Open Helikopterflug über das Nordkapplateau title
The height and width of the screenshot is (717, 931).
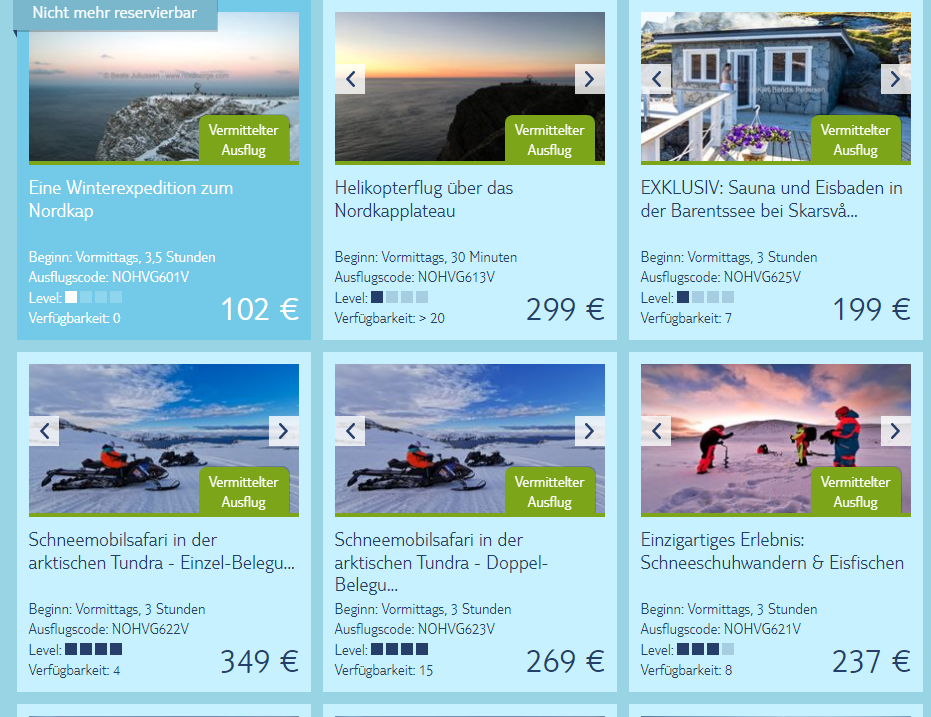[423, 199]
